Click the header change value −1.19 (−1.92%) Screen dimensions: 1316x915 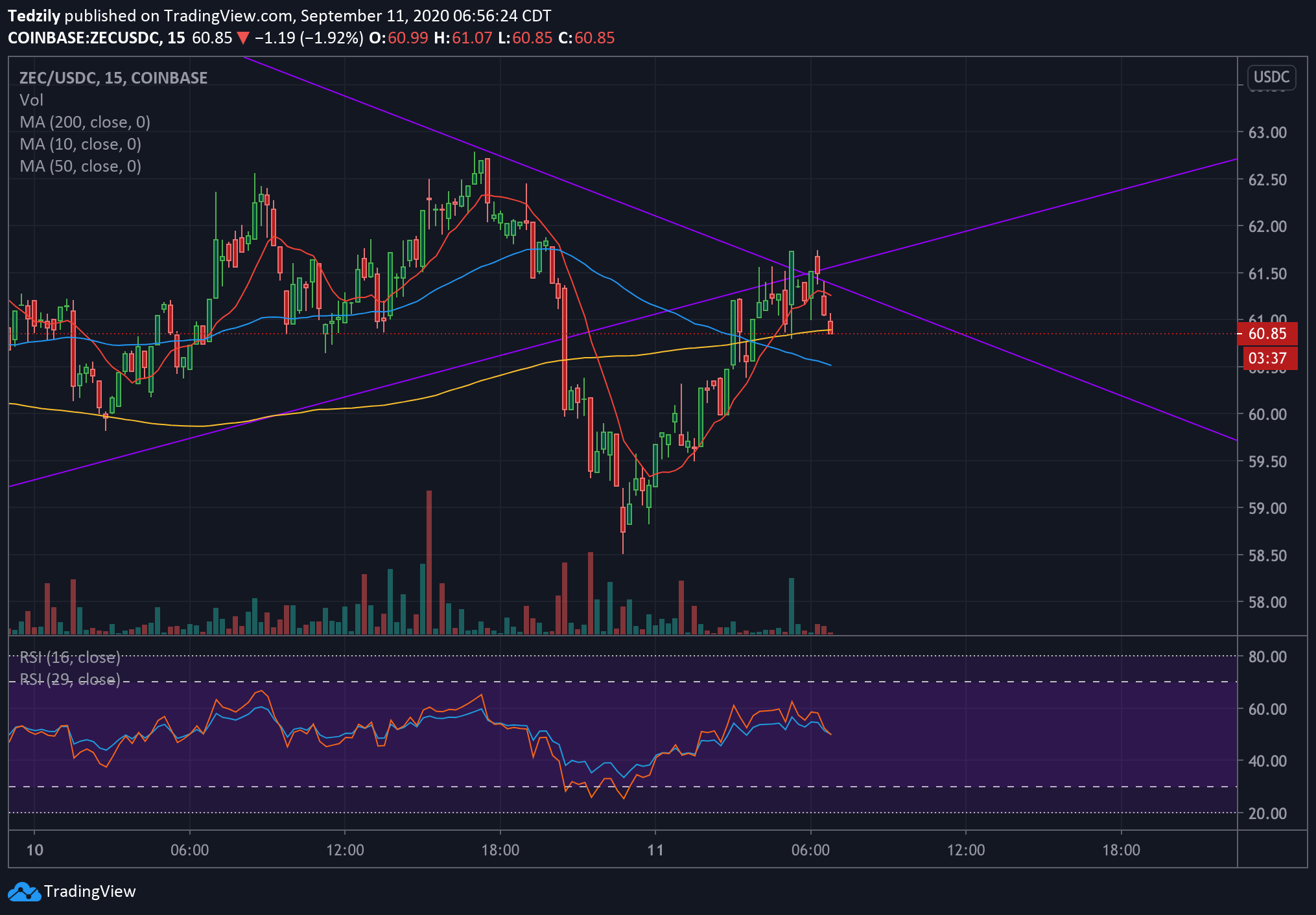click(x=309, y=38)
